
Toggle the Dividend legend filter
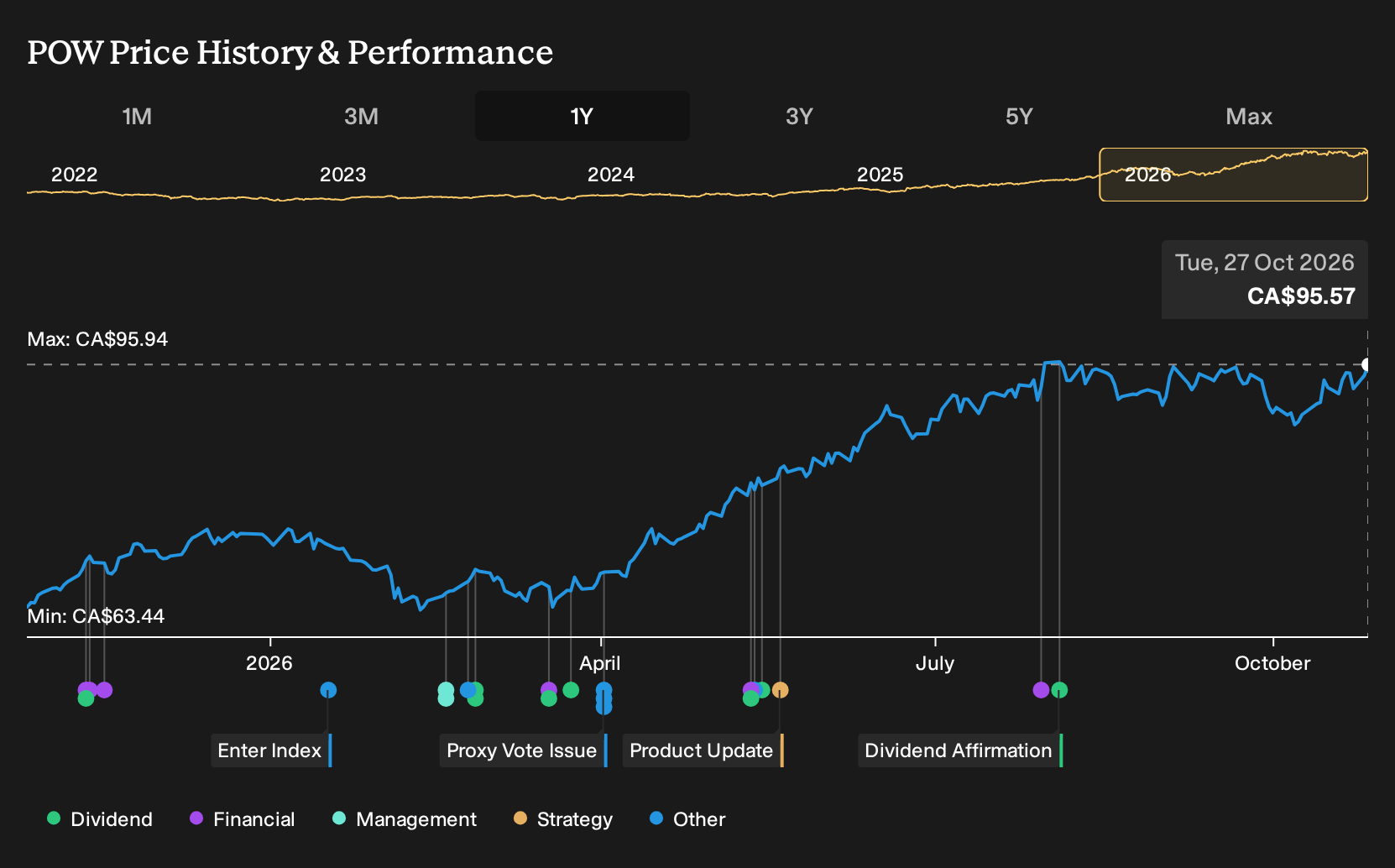coord(100,818)
